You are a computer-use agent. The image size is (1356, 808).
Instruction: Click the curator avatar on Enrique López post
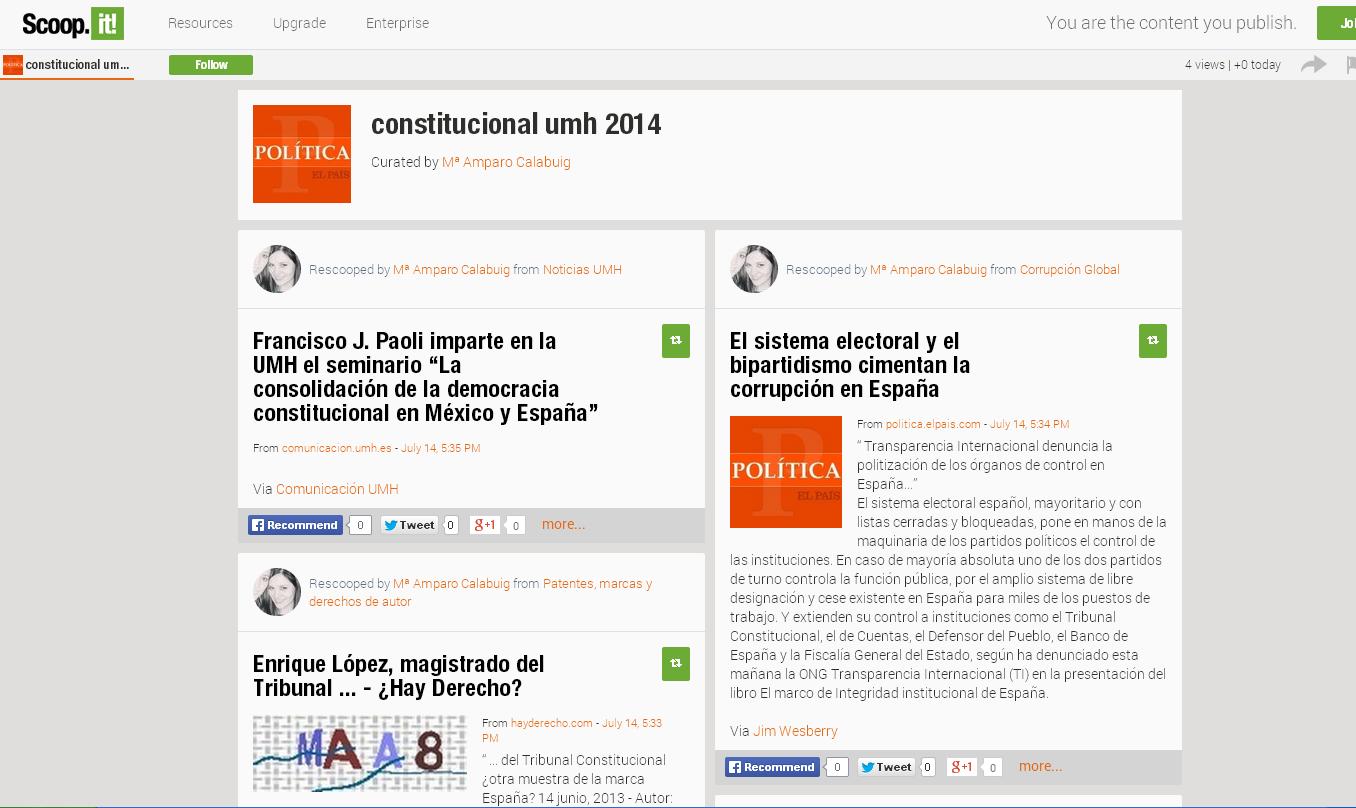[x=277, y=592]
